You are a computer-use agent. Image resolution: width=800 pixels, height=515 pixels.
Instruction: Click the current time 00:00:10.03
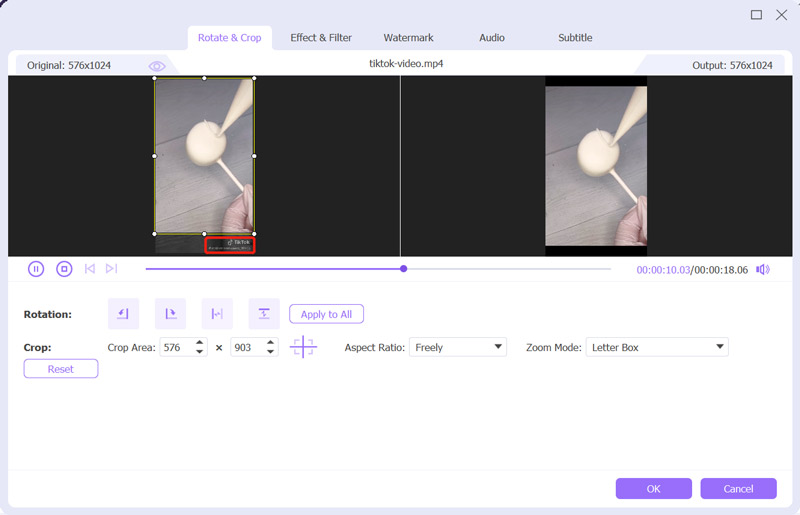click(663, 270)
